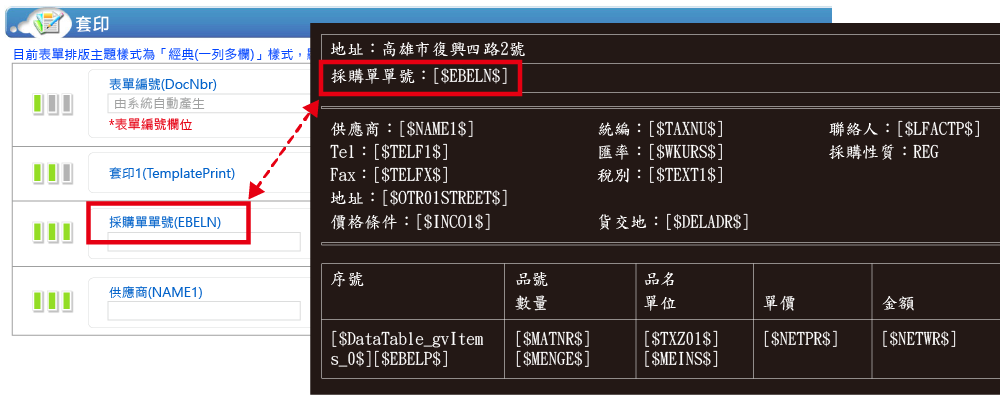1000x400 pixels.
Task: Open the 供應商(NAME1) field link
Action: click(156, 293)
